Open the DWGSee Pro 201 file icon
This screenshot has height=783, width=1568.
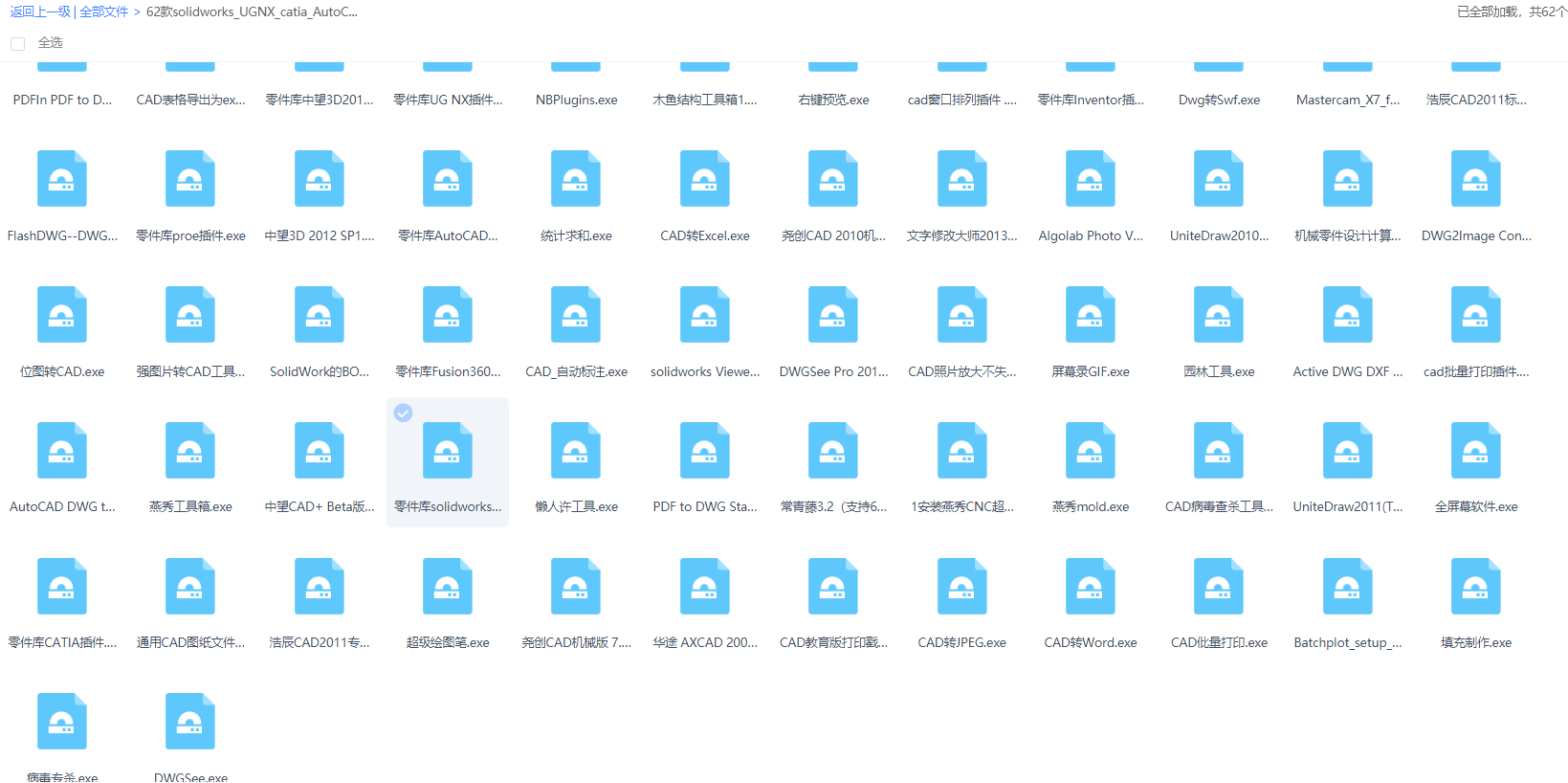click(833, 314)
